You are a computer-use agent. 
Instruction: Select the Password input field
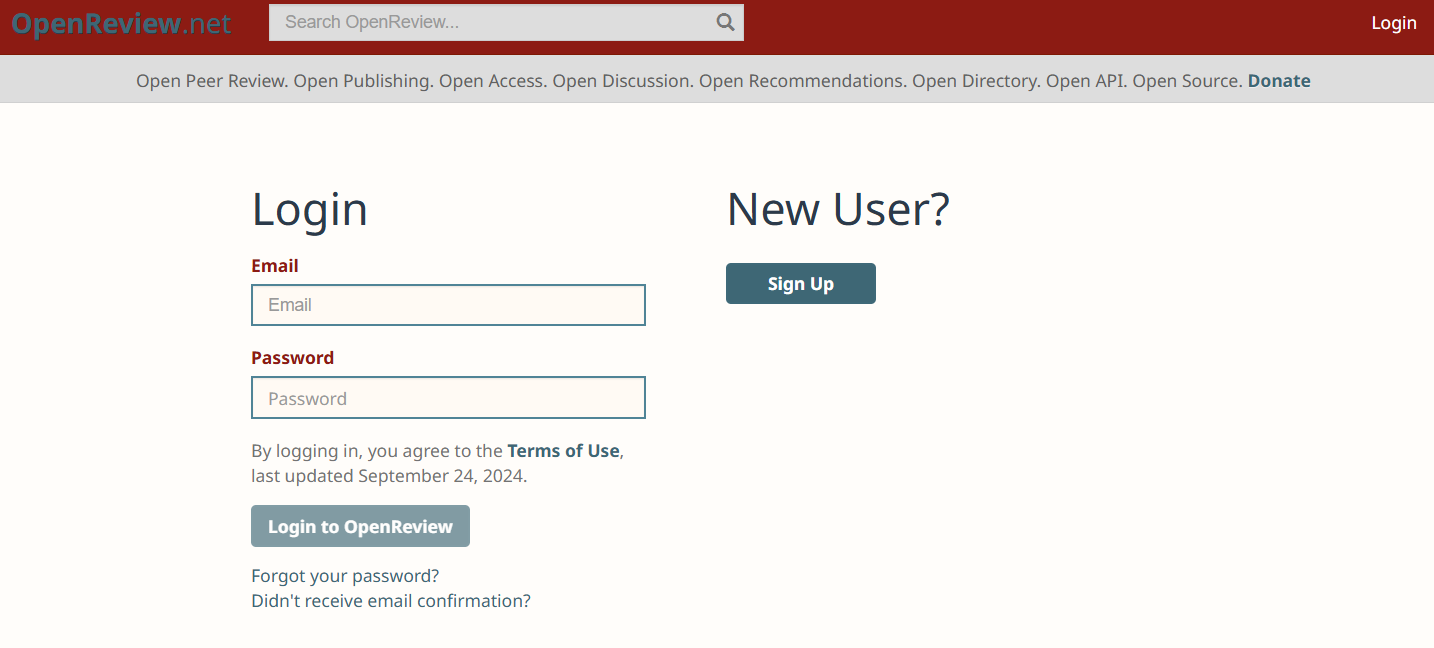pyautogui.click(x=448, y=398)
